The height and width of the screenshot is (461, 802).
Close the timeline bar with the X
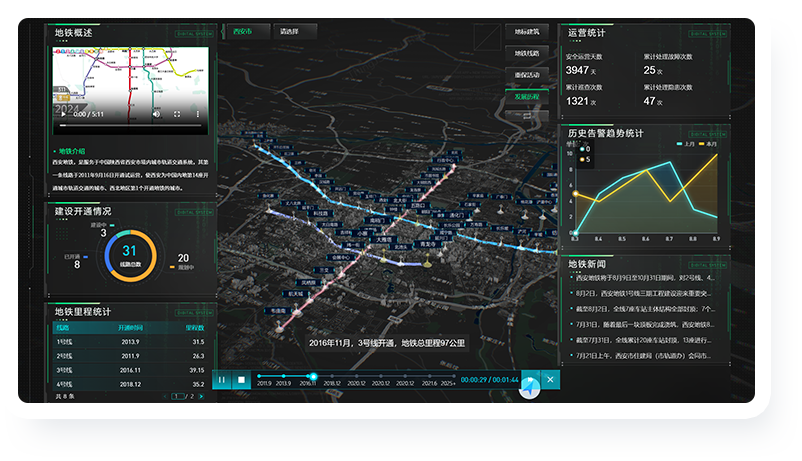(550, 379)
